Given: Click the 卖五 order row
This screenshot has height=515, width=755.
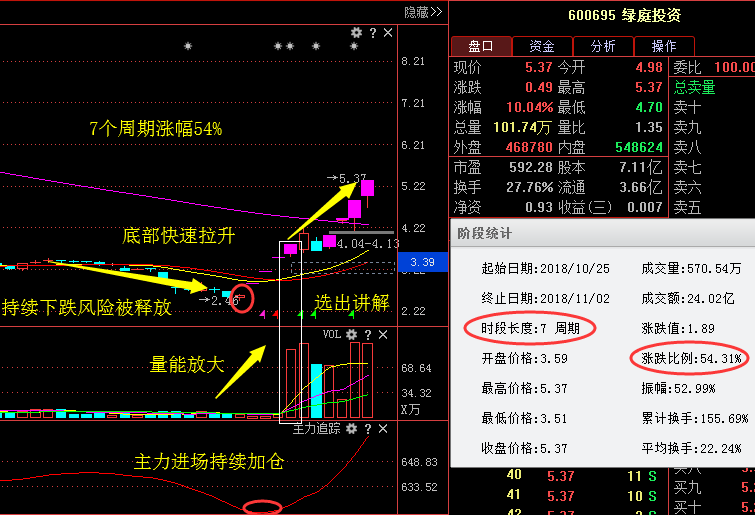Looking at the screenshot, I should tap(713, 207).
